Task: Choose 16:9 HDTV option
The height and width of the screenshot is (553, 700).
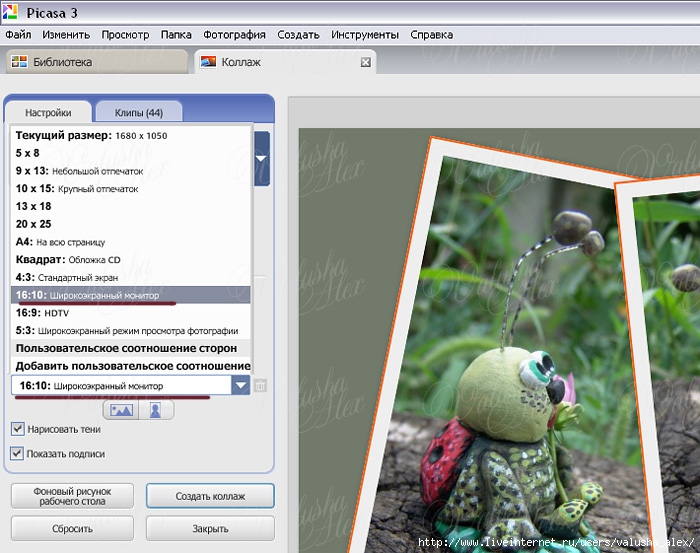Action: pyautogui.click(x=130, y=313)
